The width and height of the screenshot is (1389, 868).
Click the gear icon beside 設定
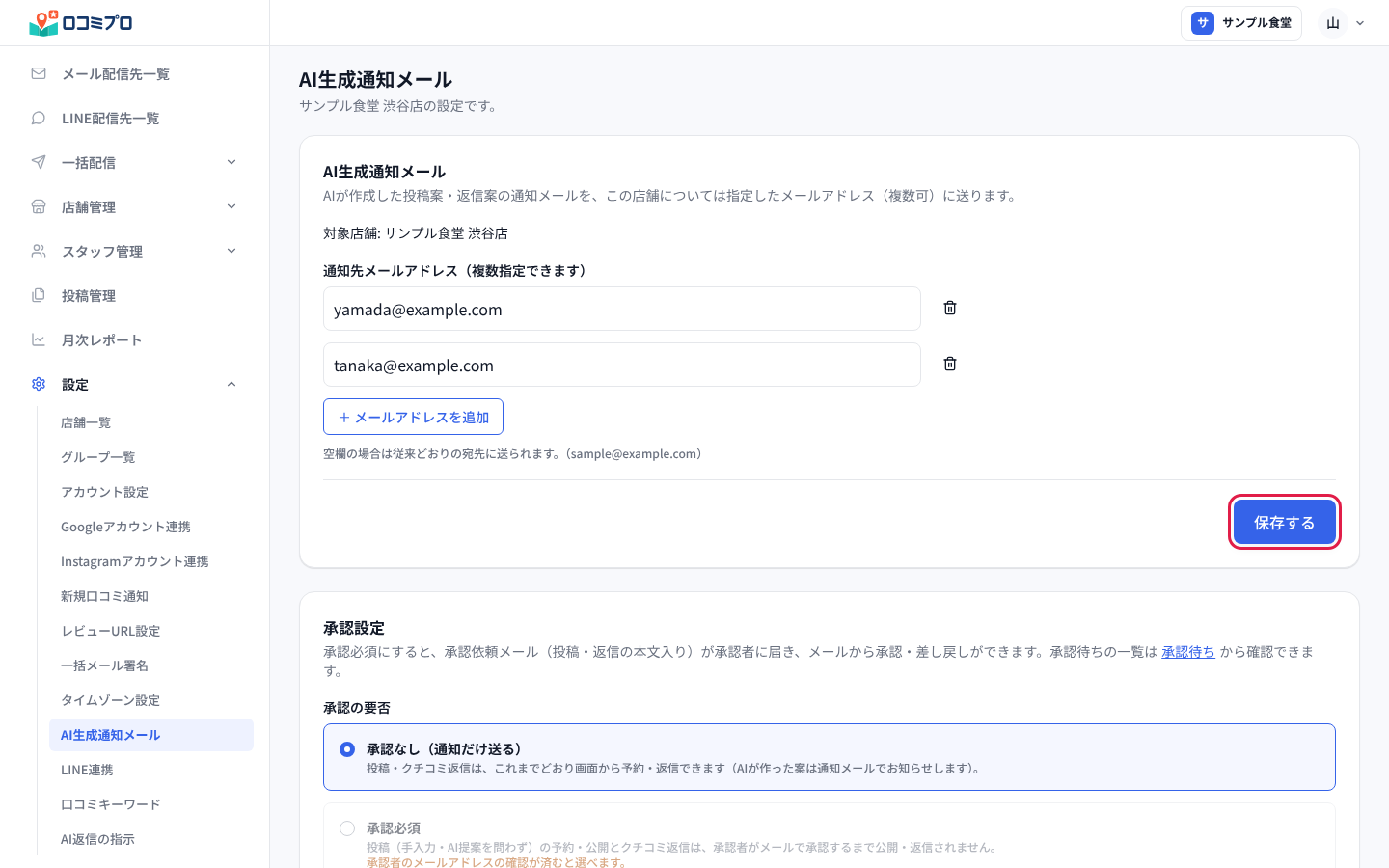pyautogui.click(x=39, y=384)
